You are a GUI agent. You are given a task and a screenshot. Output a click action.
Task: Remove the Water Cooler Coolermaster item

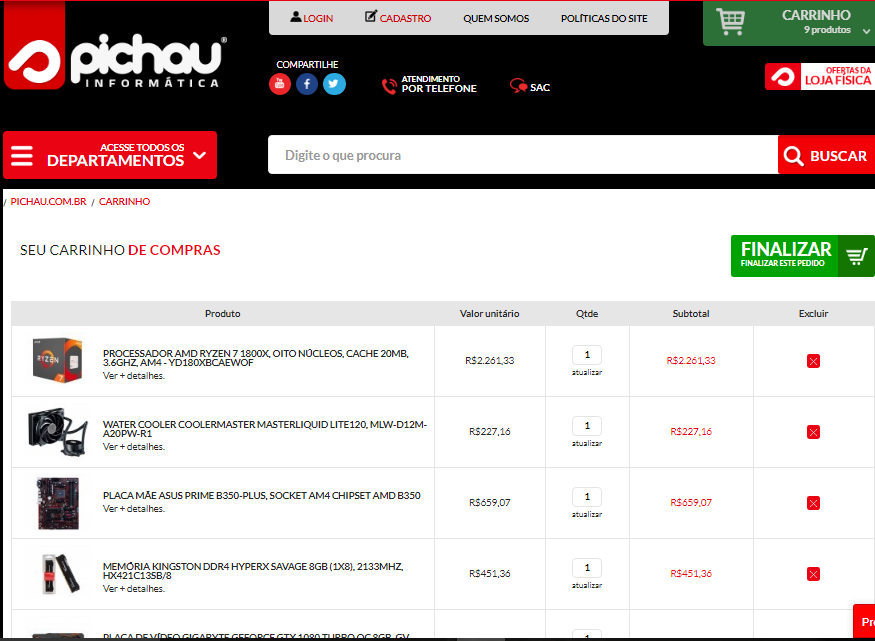(x=813, y=432)
